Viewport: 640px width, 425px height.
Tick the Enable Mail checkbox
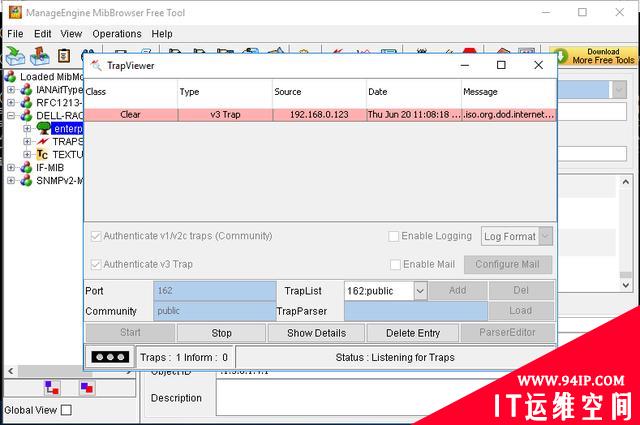[x=395, y=265]
